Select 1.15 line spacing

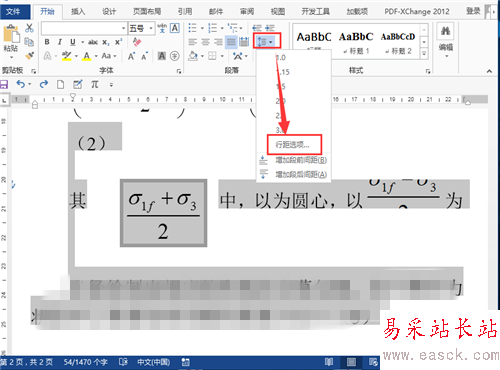[294, 72]
